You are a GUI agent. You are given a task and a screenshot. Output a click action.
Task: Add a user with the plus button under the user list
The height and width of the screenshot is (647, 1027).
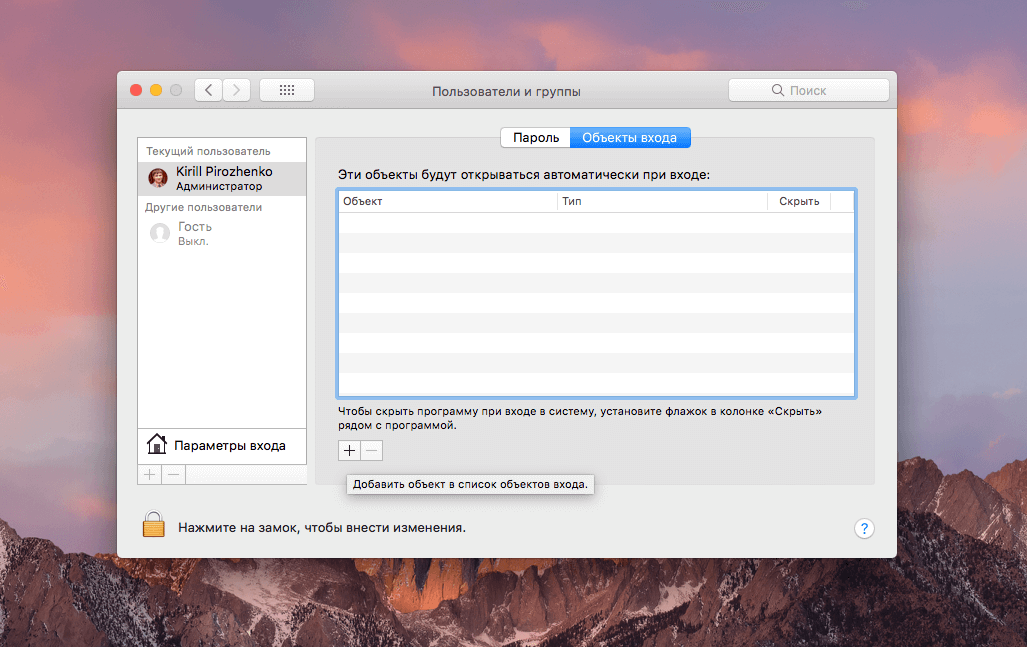149,474
